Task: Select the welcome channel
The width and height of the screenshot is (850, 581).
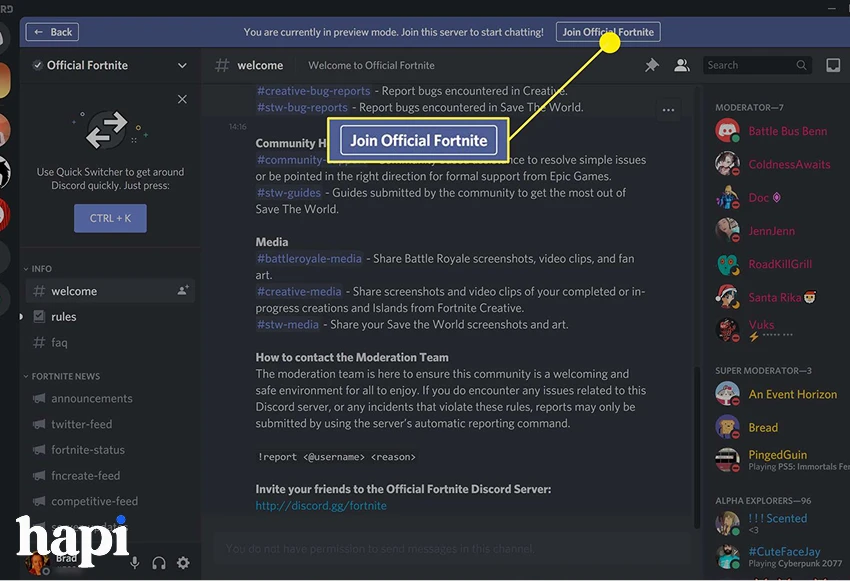Action: tap(110, 291)
